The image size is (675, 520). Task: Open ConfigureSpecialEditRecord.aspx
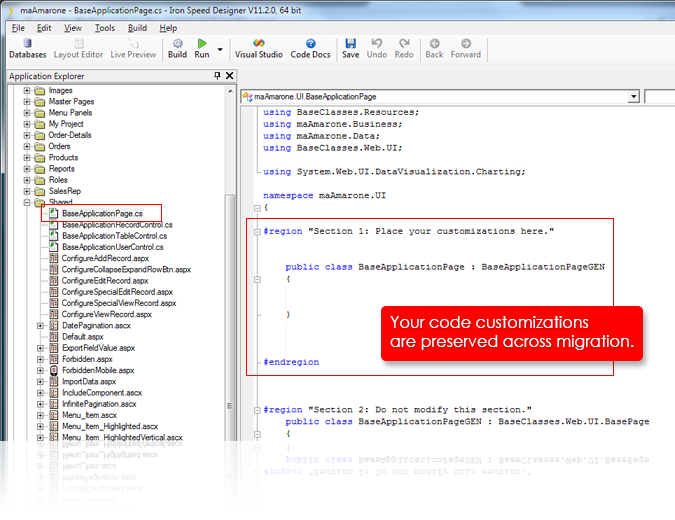click(x=117, y=292)
